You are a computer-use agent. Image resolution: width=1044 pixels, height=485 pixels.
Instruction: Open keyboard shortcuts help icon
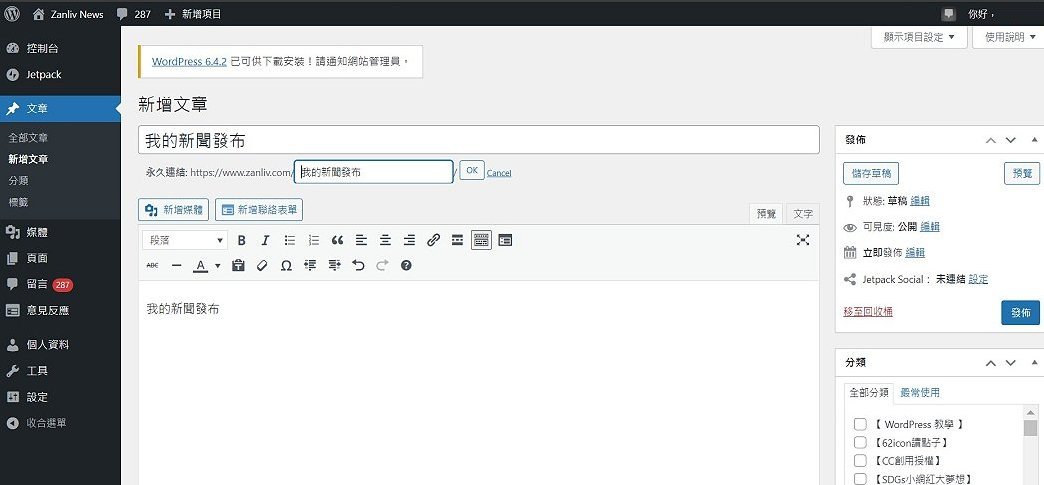point(406,266)
